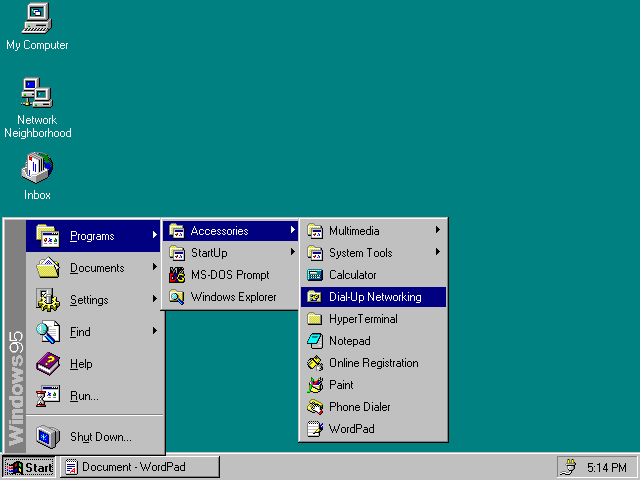Expand the Multimedia submenu arrow
640x480 pixels.
pos(438,230)
